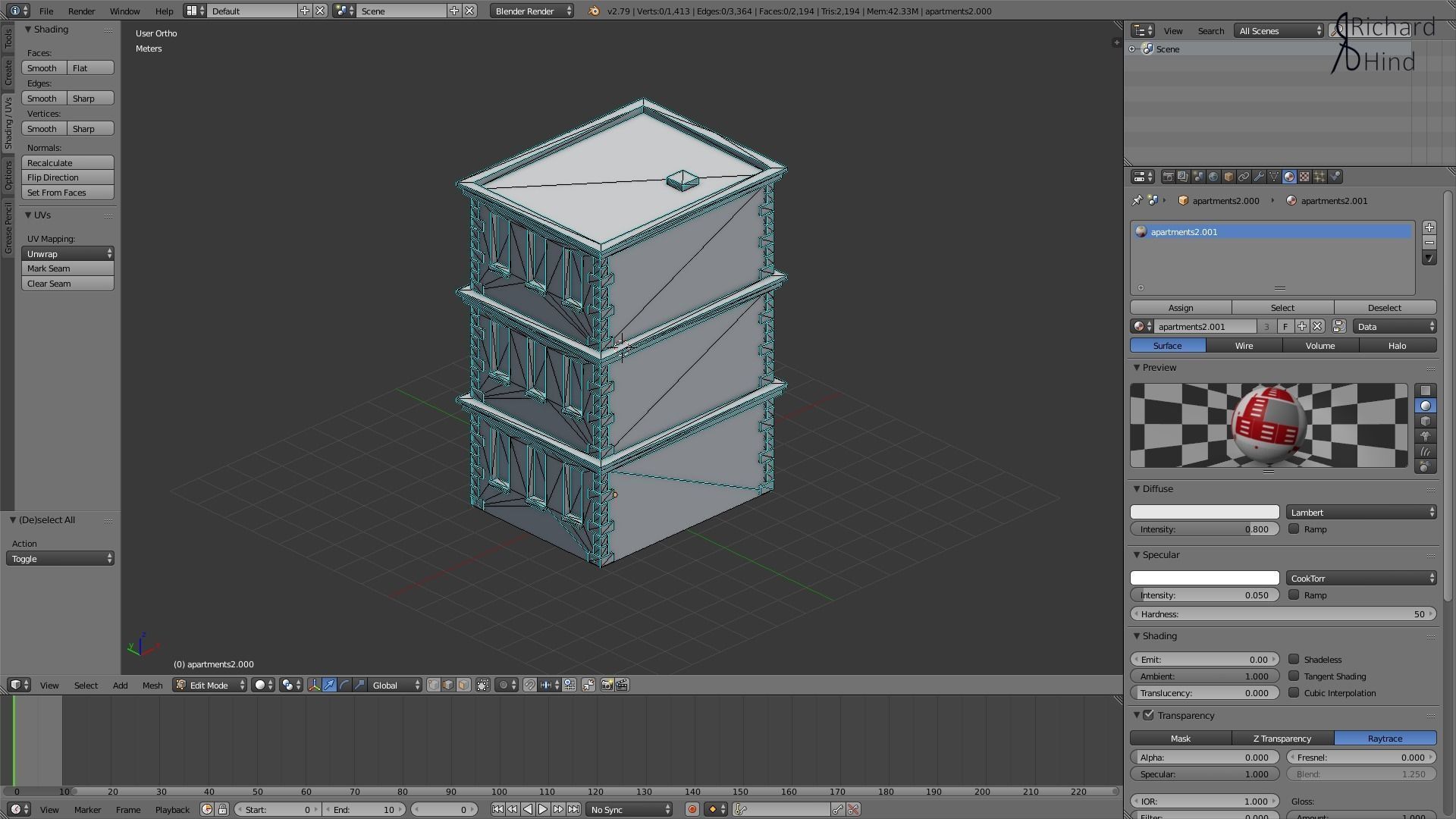Viewport: 1456px width, 819px height.
Task: Uncheck the Transparency panel checkbox
Action: pos(1148,715)
